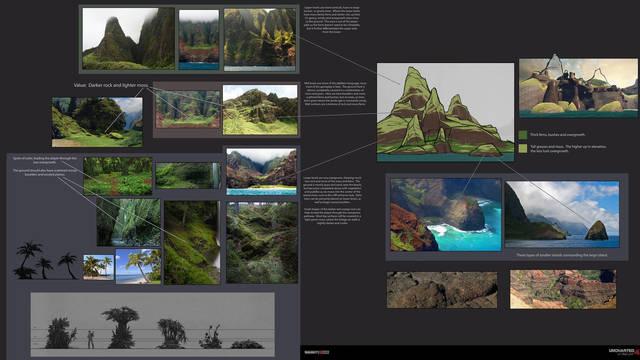Click the light green 'Tall grasses and moss' swatch
The width and height of the screenshot is (640, 360).
click(523, 148)
